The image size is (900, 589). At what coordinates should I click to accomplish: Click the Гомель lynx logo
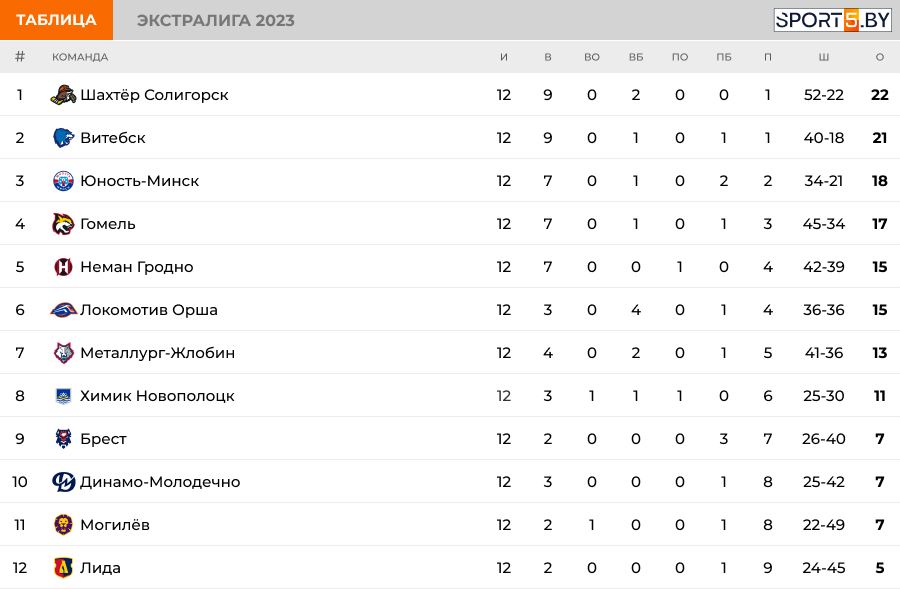63,224
